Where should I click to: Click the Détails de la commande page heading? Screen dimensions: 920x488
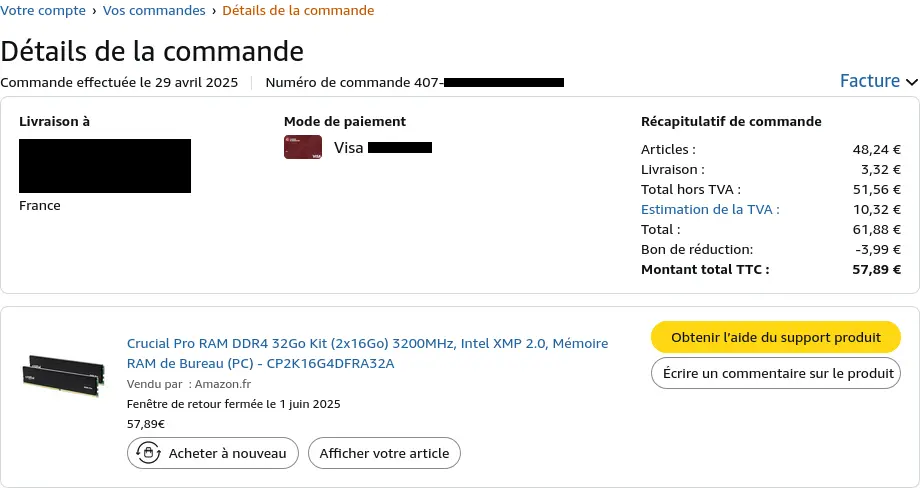152,50
